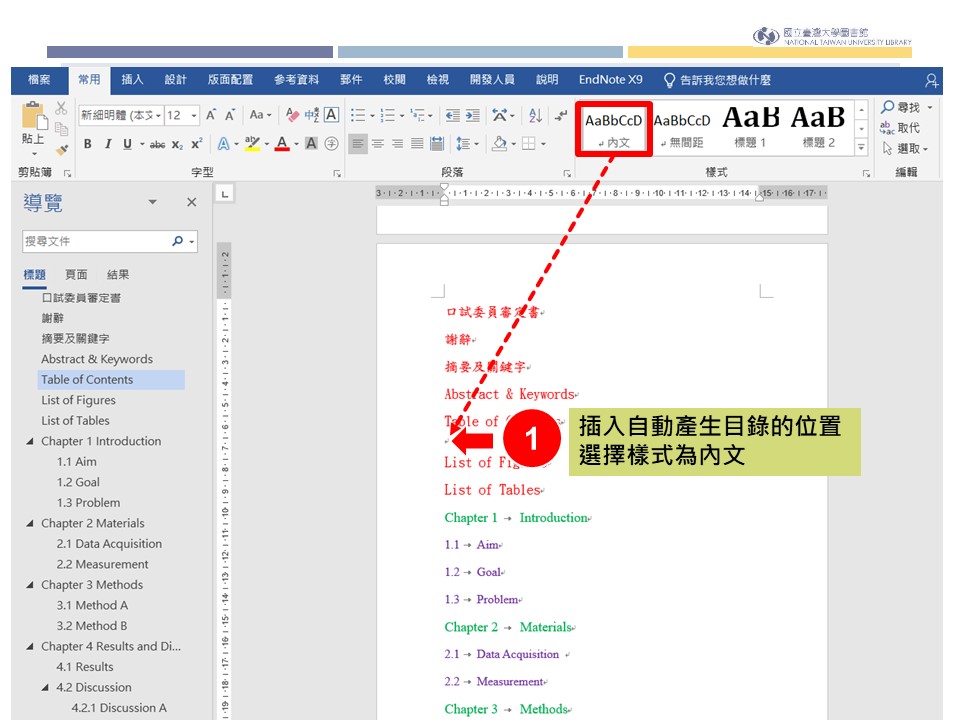
Task: Collapse the Chapter 1 Introduction heading
Action: pyautogui.click(x=30, y=441)
